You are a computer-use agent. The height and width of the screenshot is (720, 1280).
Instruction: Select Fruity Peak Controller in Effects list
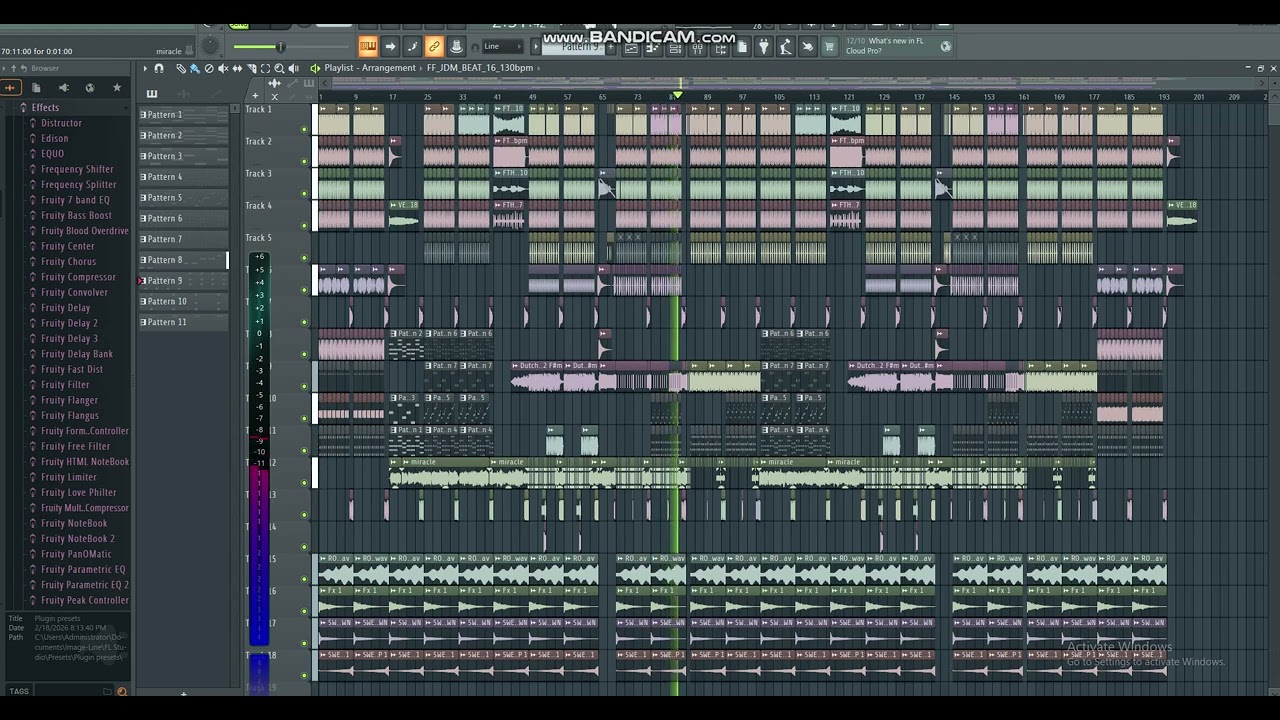tap(84, 600)
